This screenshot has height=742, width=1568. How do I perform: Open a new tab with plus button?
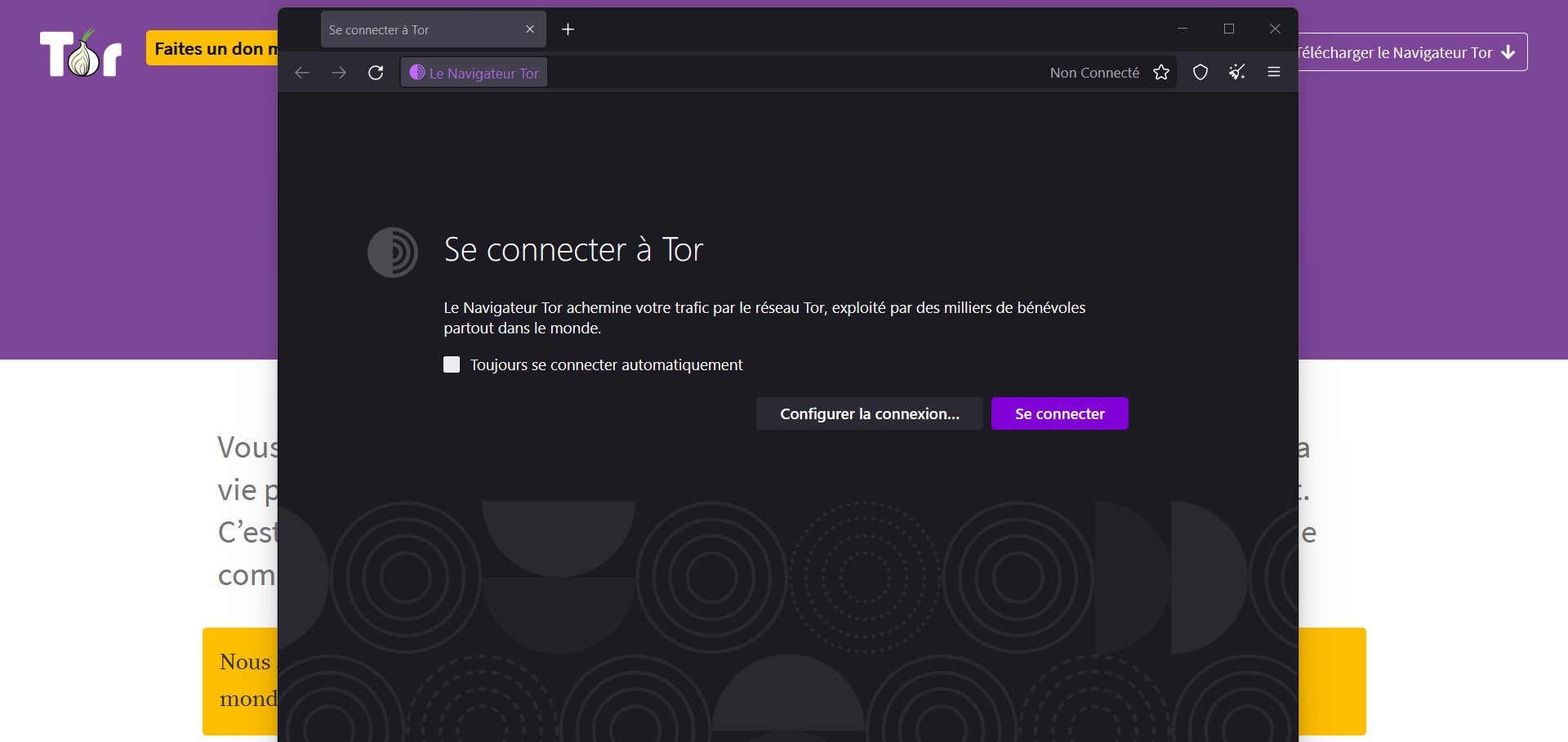coord(568,29)
